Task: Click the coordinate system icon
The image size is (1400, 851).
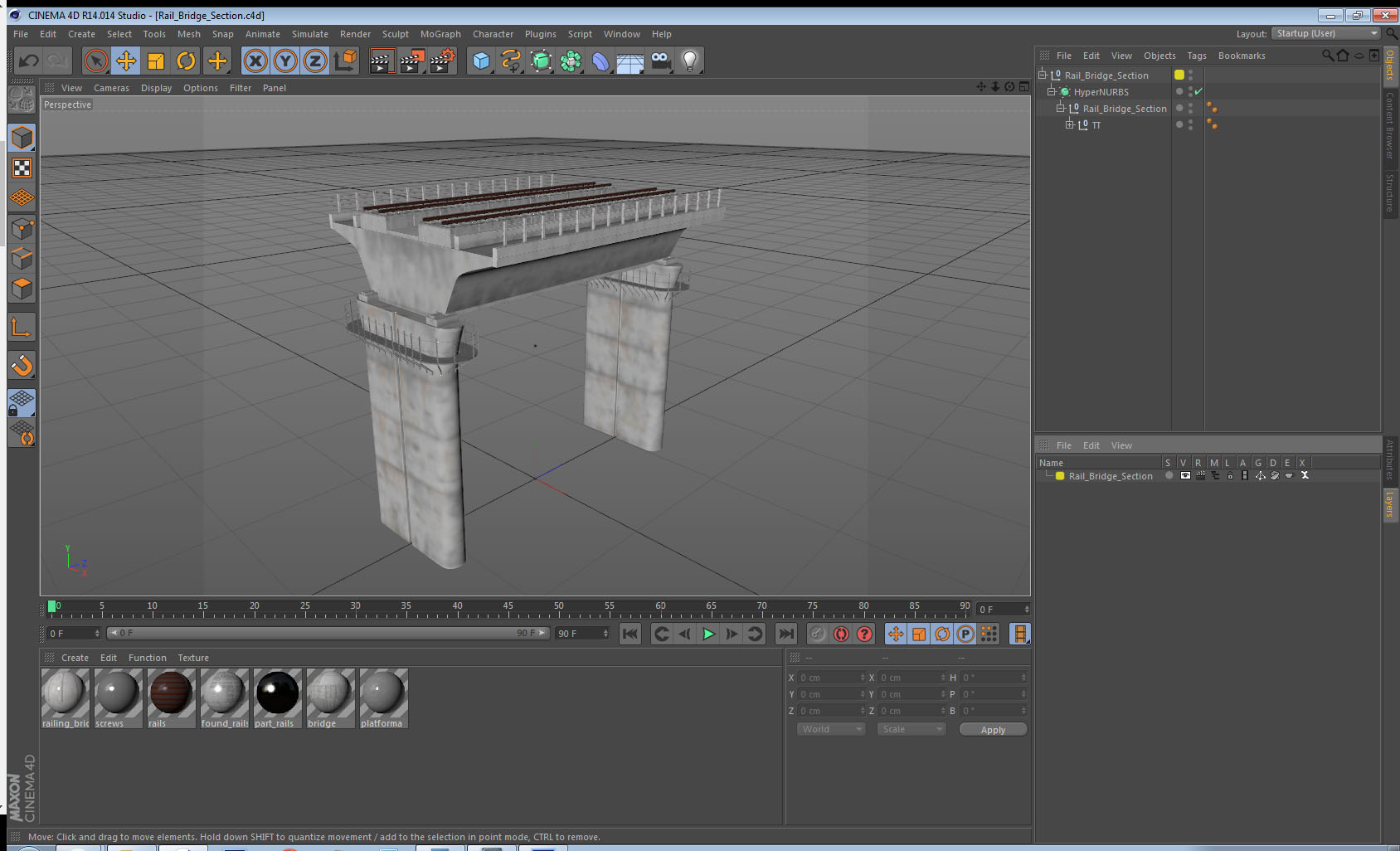Action: (x=345, y=61)
